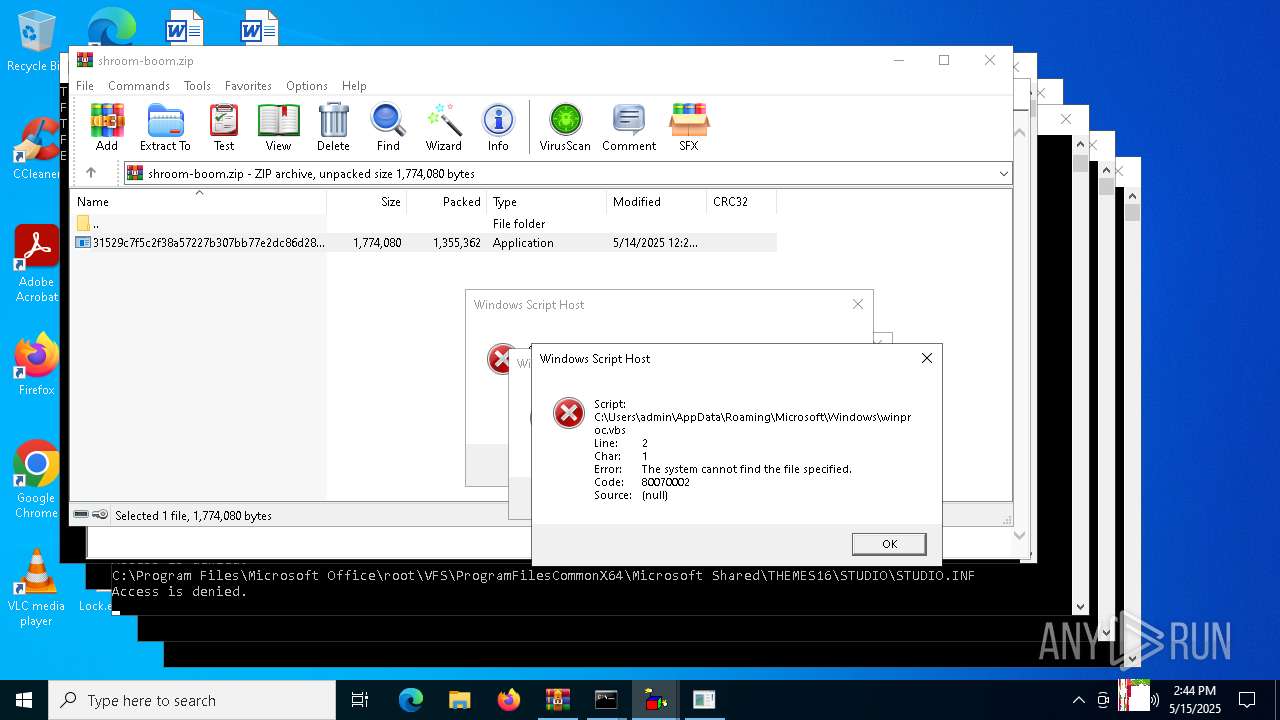Open Microsoft Edge desktop shortcut
1280x720 pixels.
[110, 28]
